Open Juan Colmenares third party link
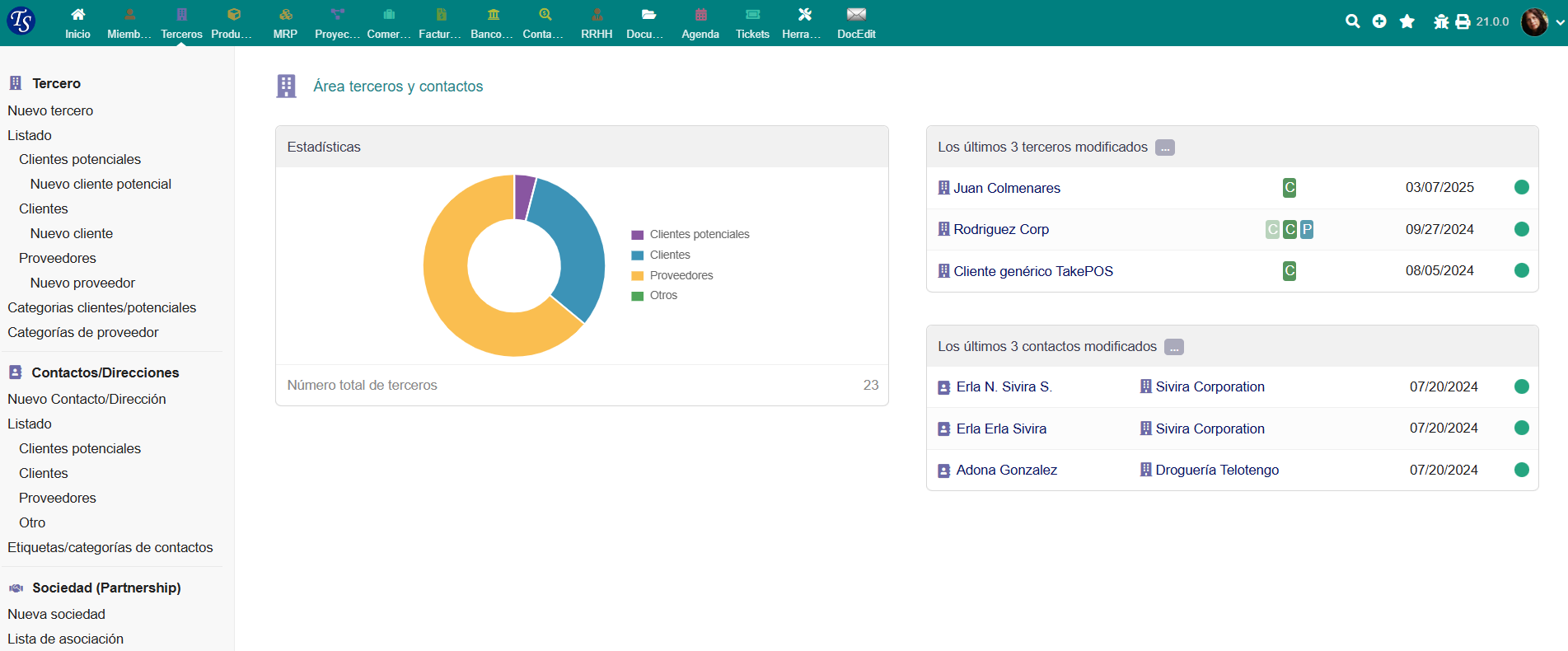 (1006, 188)
